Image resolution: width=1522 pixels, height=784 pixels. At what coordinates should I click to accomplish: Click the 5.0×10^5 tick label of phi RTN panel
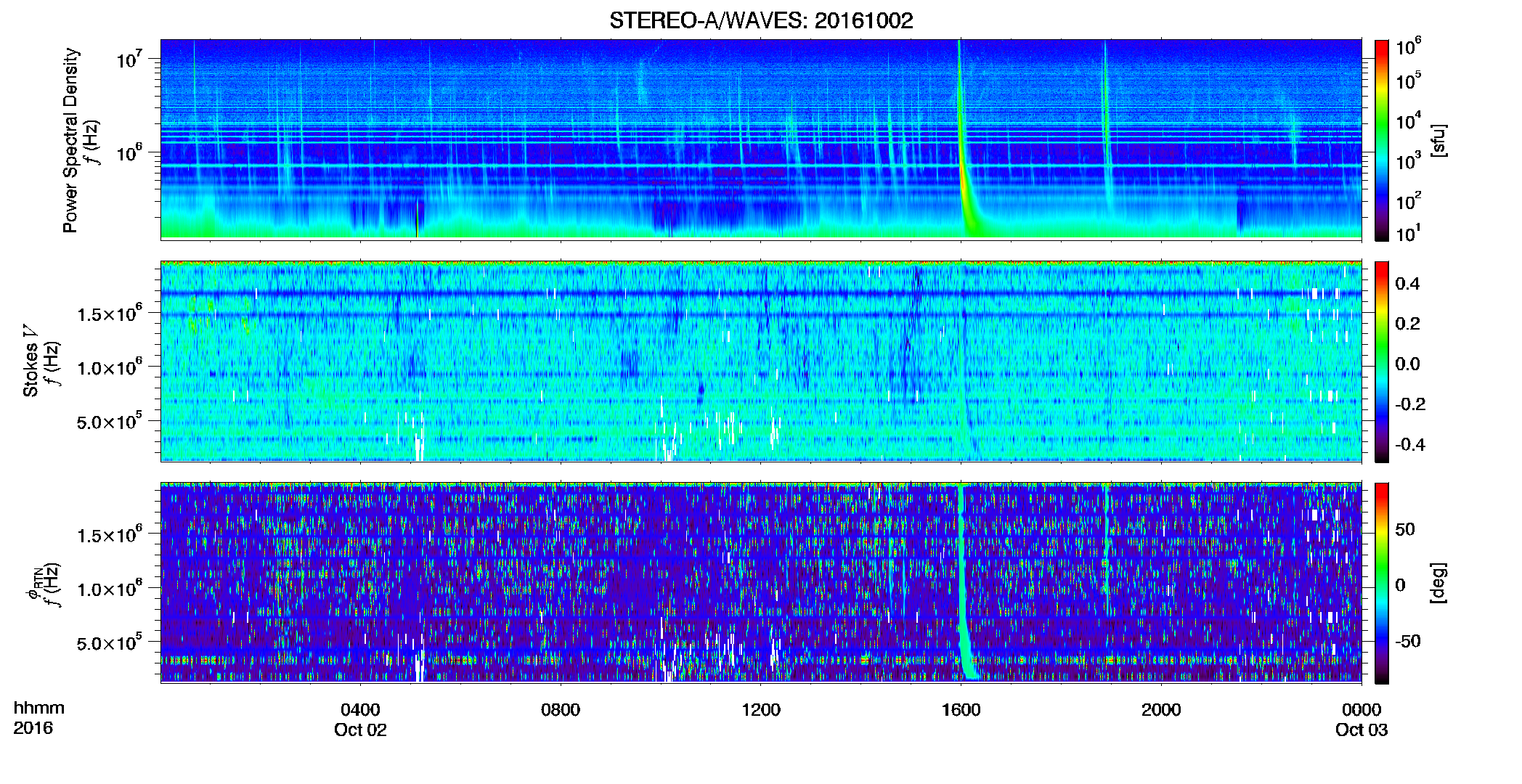(x=110, y=644)
